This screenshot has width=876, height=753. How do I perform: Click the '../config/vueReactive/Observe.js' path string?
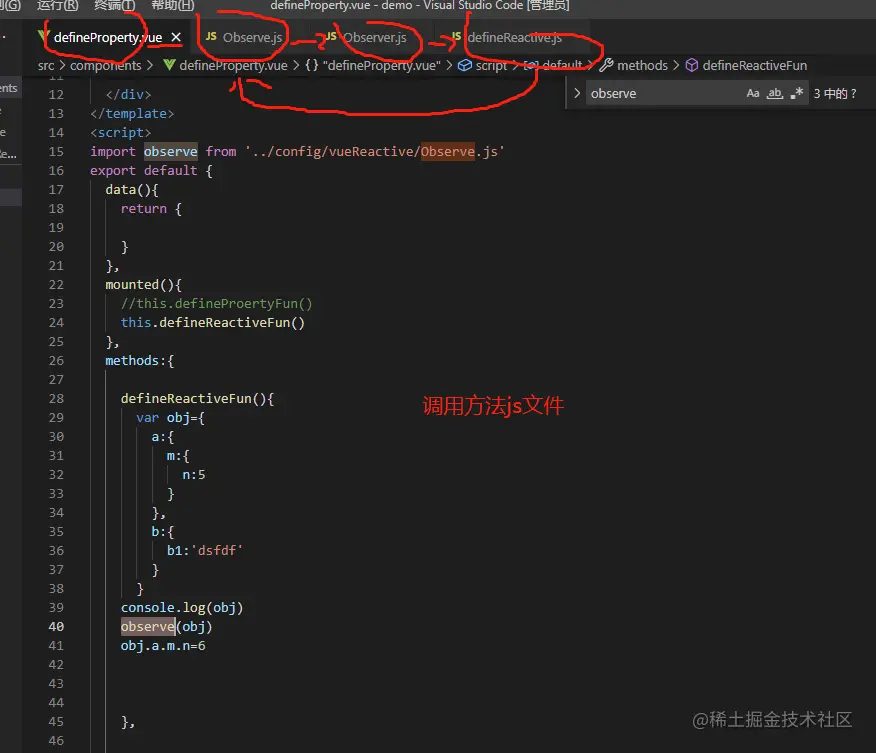(x=374, y=151)
